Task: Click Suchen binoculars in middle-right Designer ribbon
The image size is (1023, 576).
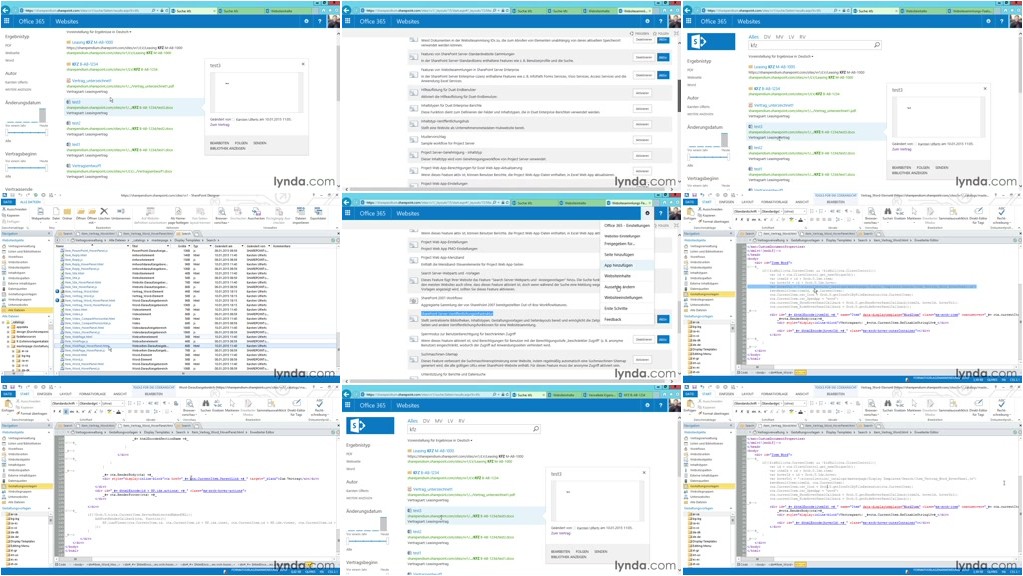Action: [x=888, y=212]
